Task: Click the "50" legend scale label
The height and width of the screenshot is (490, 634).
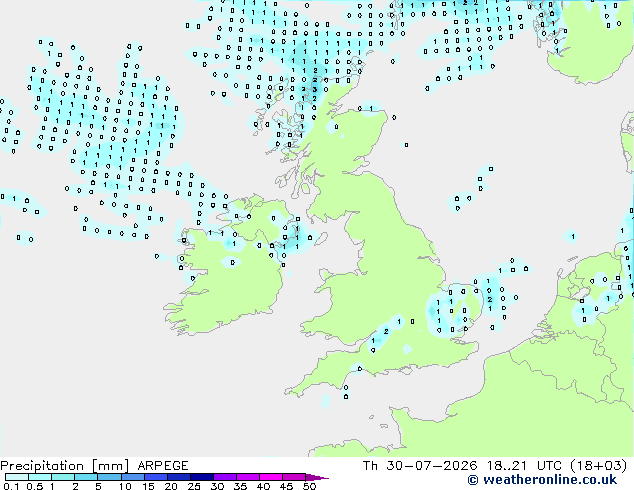Action: point(309,486)
